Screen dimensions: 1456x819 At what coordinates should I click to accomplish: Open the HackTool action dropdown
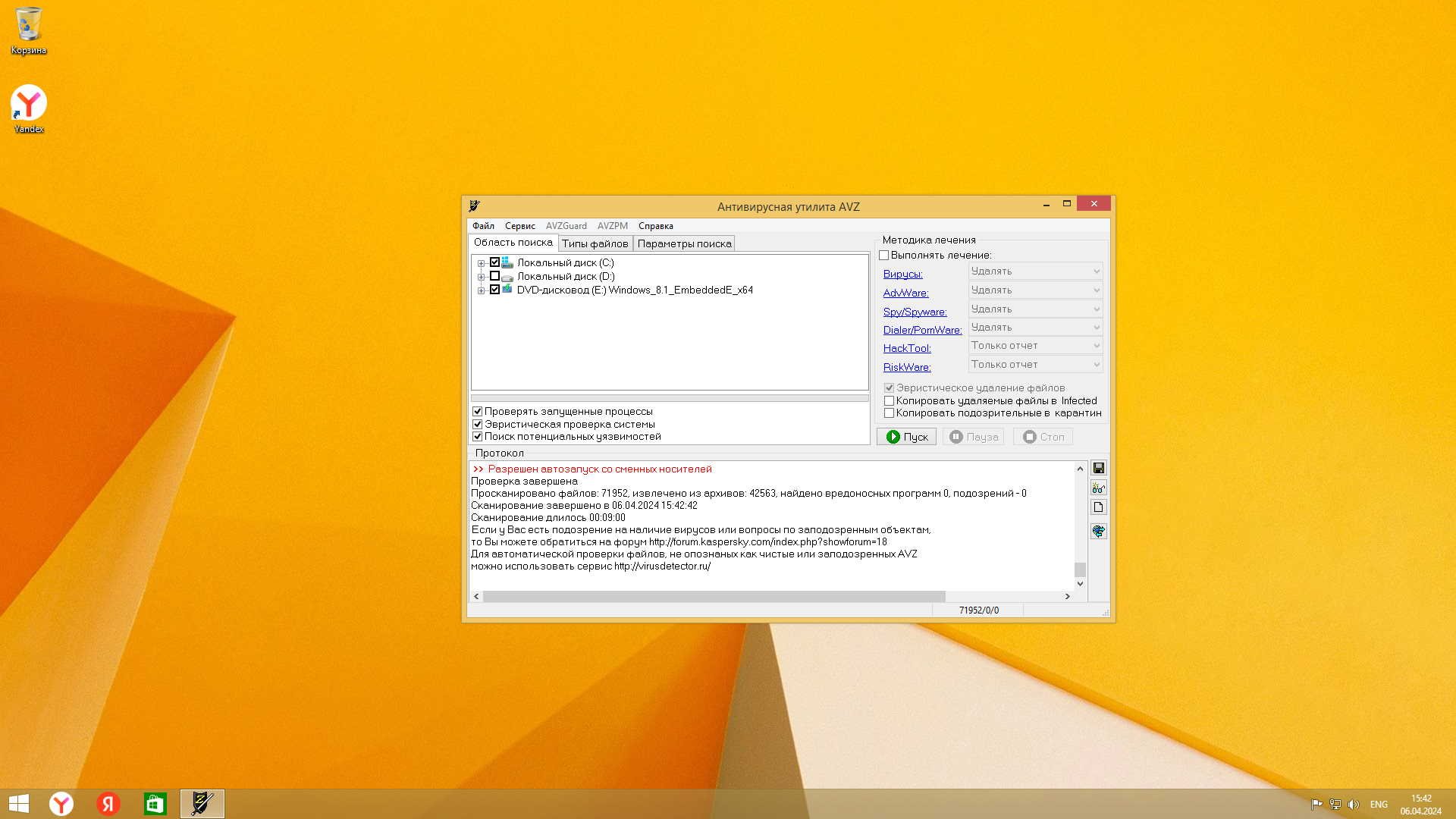click(1035, 346)
